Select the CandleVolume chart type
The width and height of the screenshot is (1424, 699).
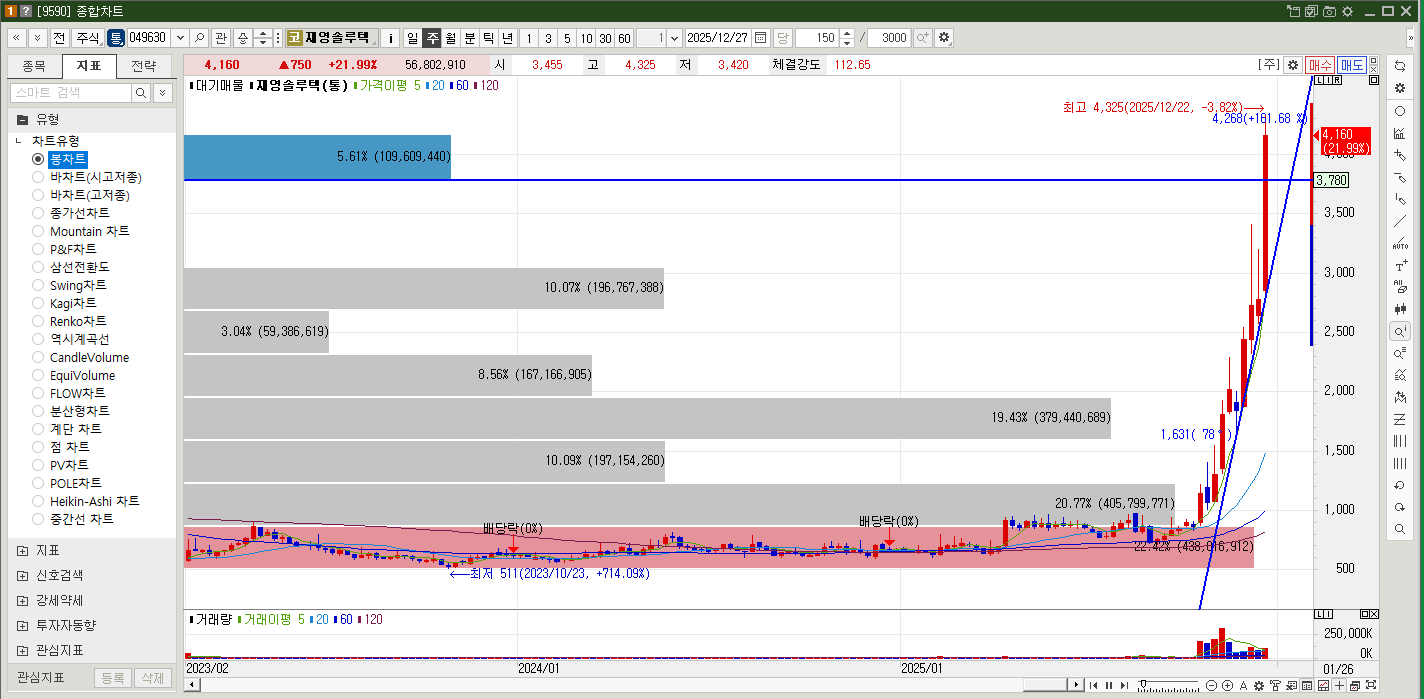[38, 357]
